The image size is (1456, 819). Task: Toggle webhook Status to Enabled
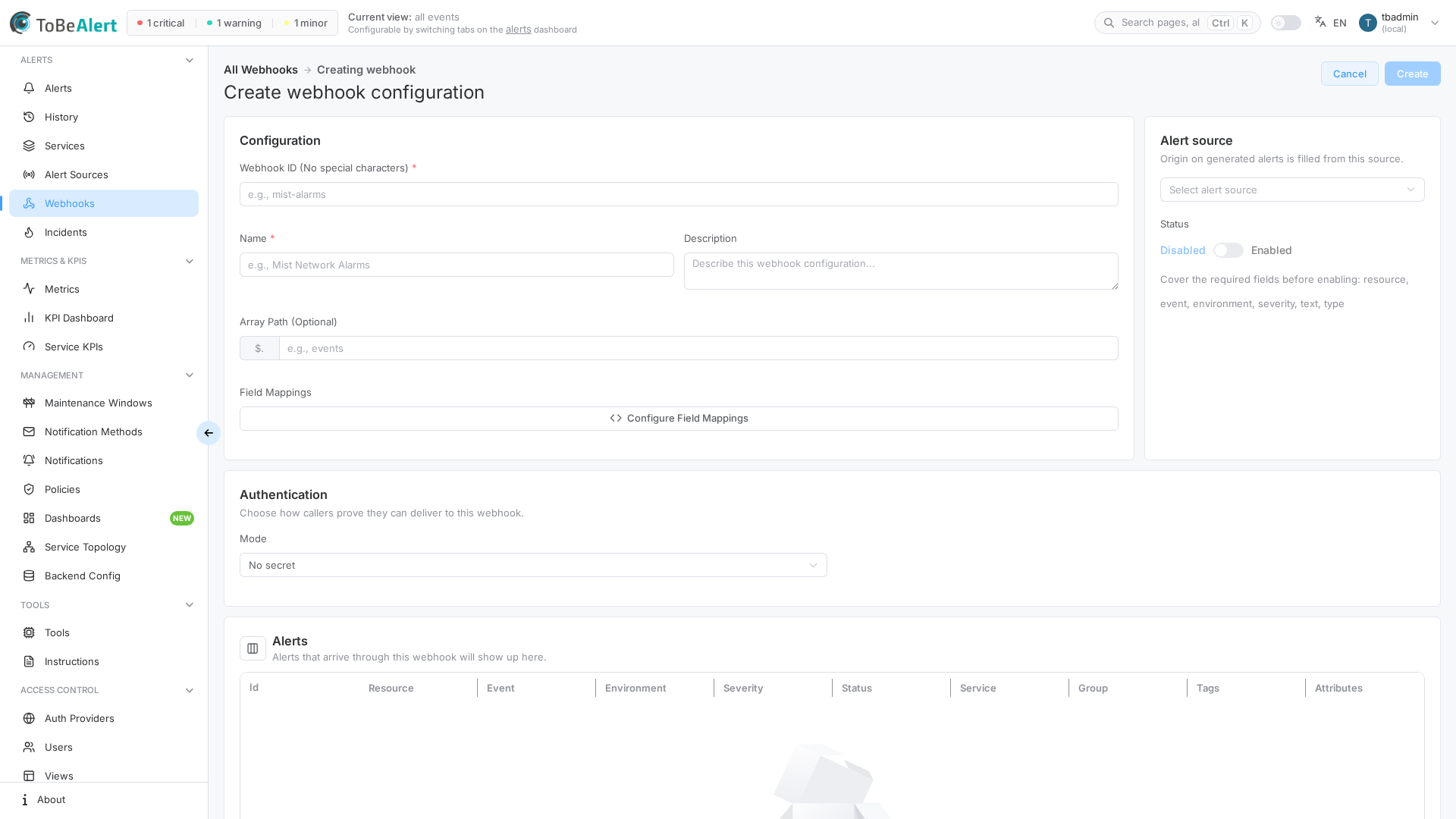tap(1228, 250)
